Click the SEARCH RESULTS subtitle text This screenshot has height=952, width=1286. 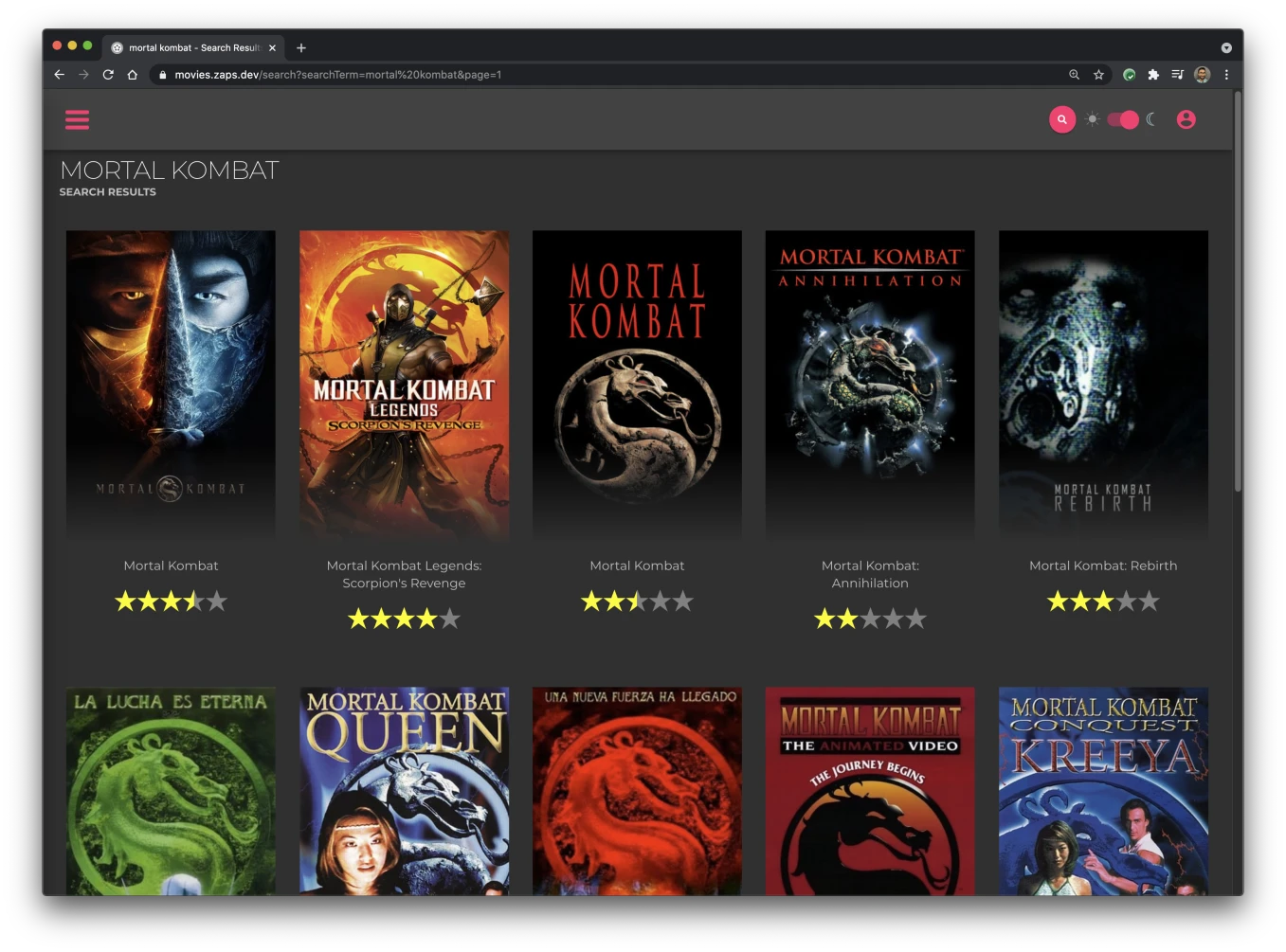107,192
